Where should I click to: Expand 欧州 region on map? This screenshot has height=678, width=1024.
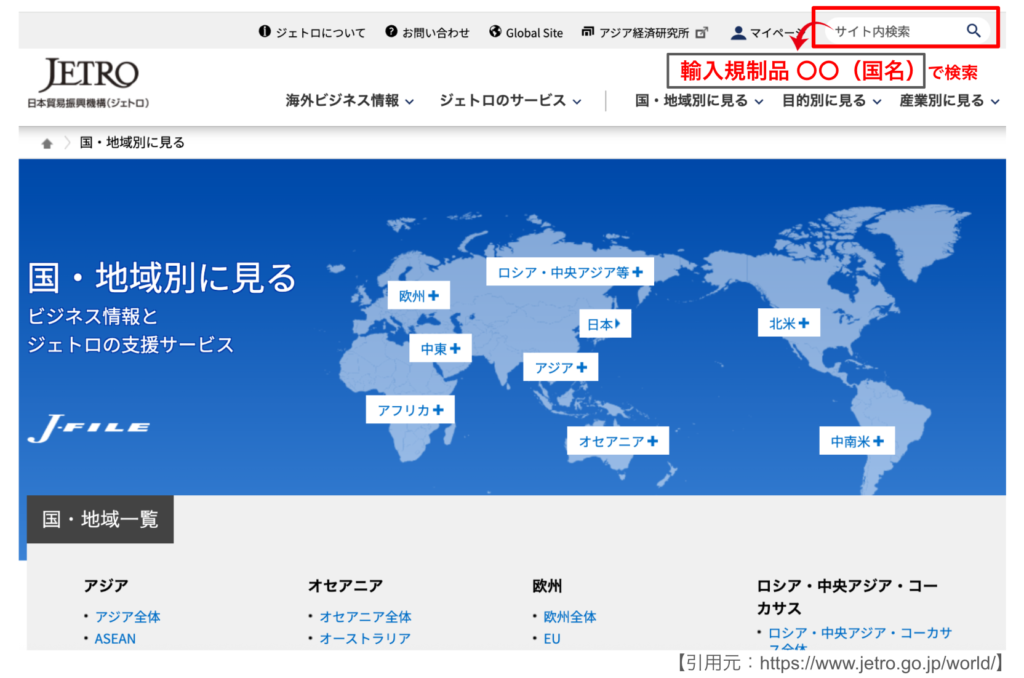click(419, 295)
